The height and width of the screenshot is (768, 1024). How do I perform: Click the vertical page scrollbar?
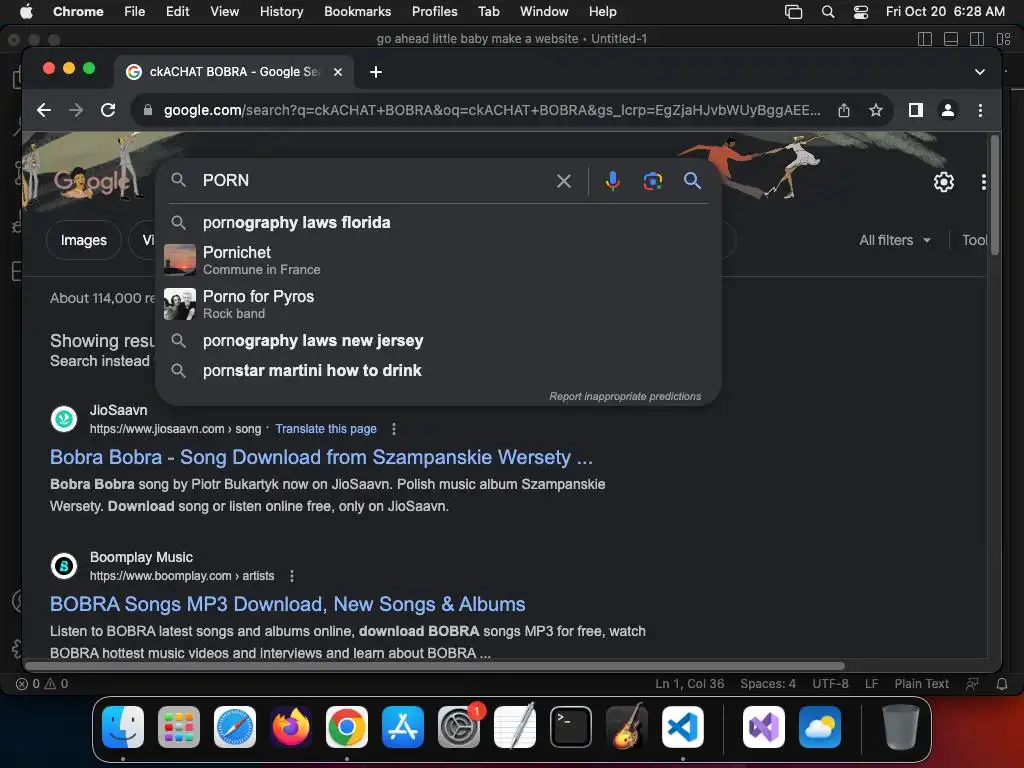pos(995,196)
